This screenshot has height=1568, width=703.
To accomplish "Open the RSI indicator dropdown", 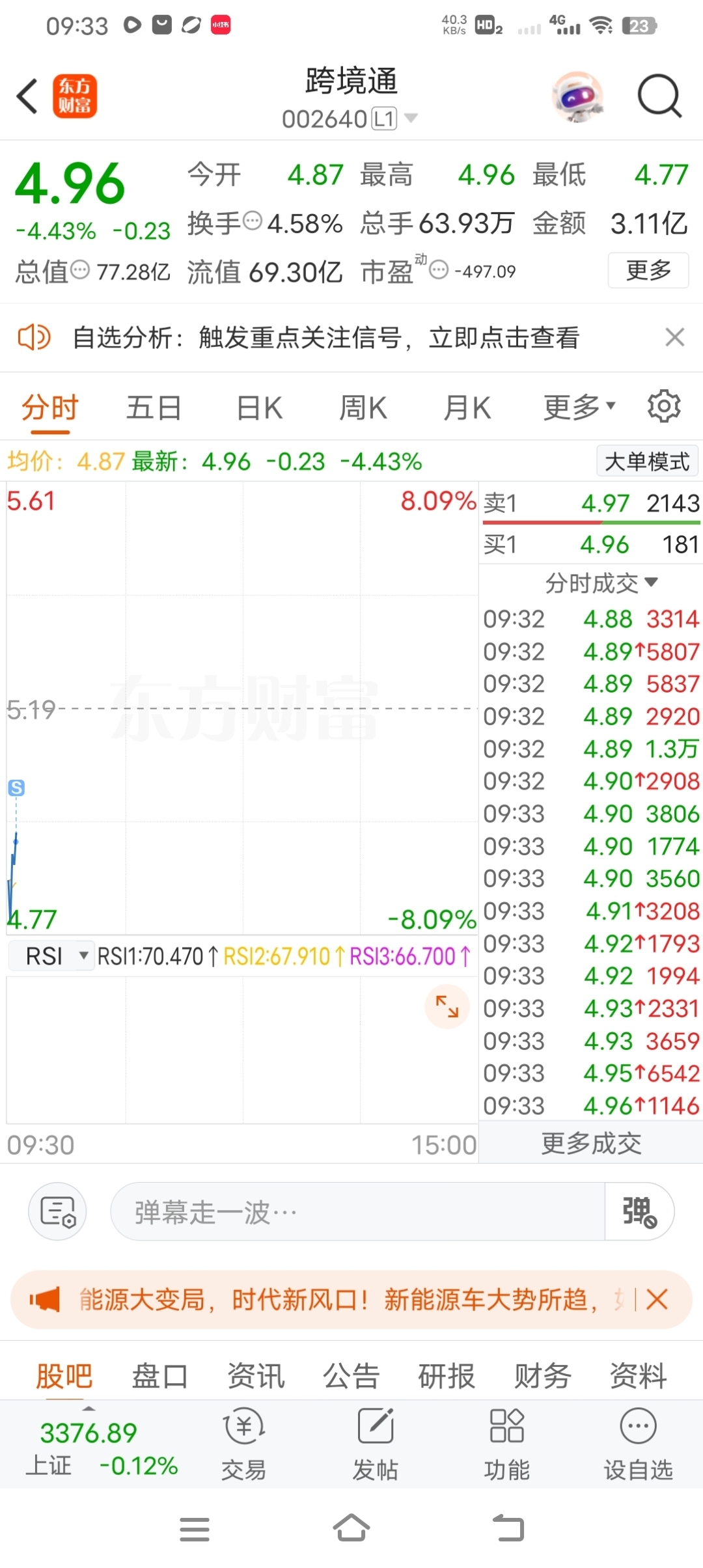I will click(x=51, y=956).
